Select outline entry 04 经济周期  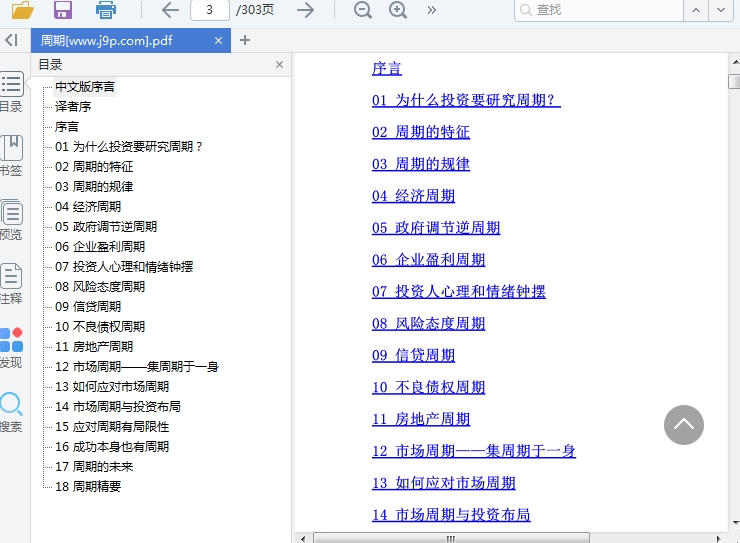click(88, 207)
